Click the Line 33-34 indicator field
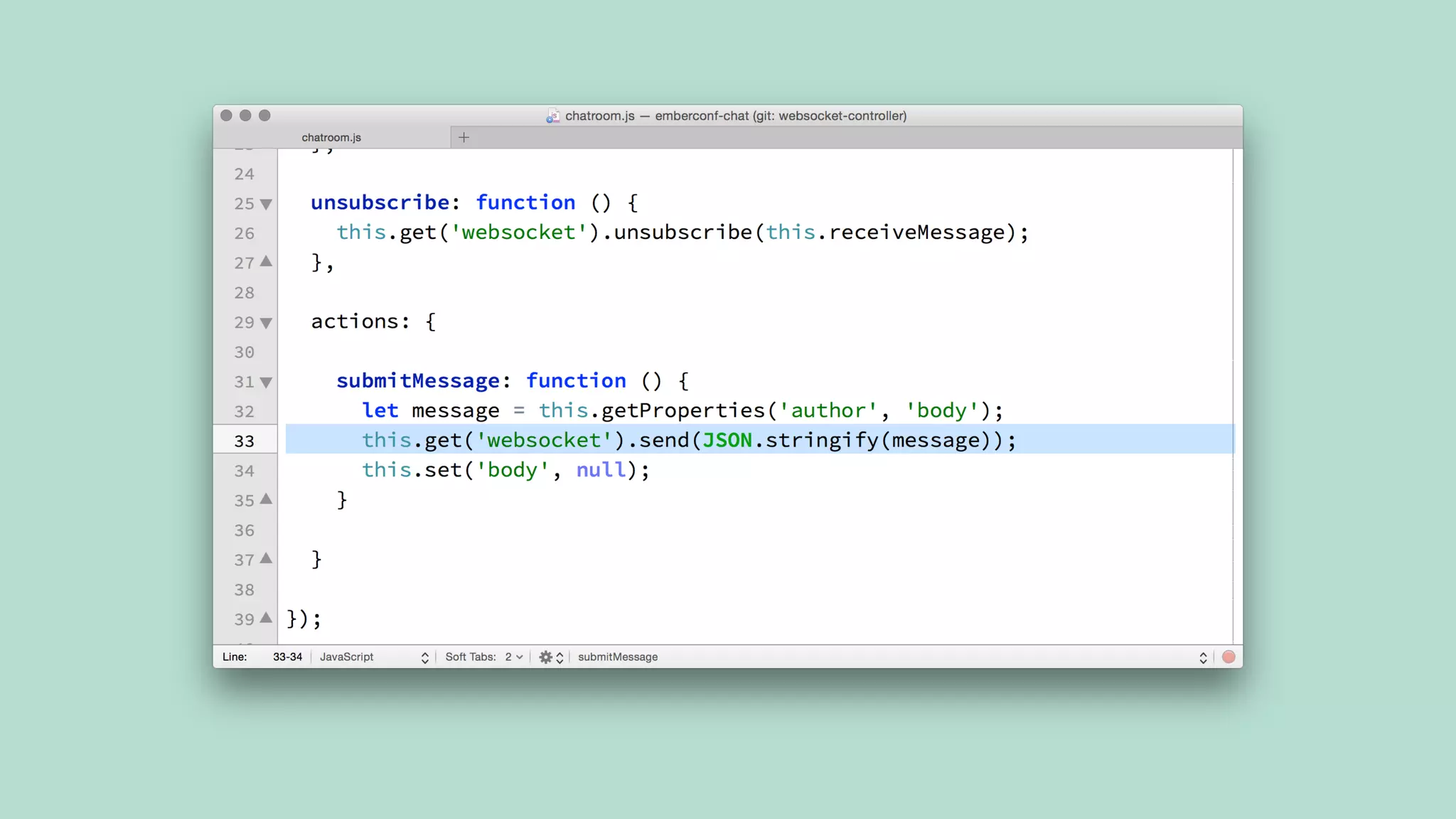Image resolution: width=1456 pixels, height=819 pixels. point(287,657)
